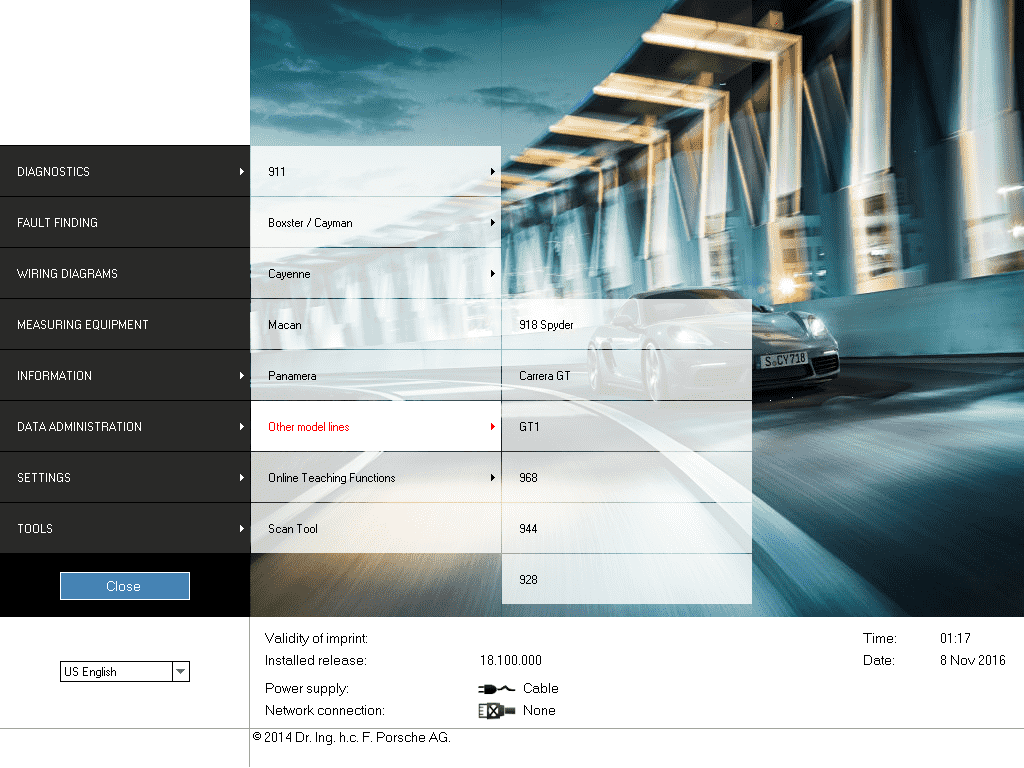Screen dimensions: 1024x768
Task: Select Data Administration menu item
Action: coord(125,427)
